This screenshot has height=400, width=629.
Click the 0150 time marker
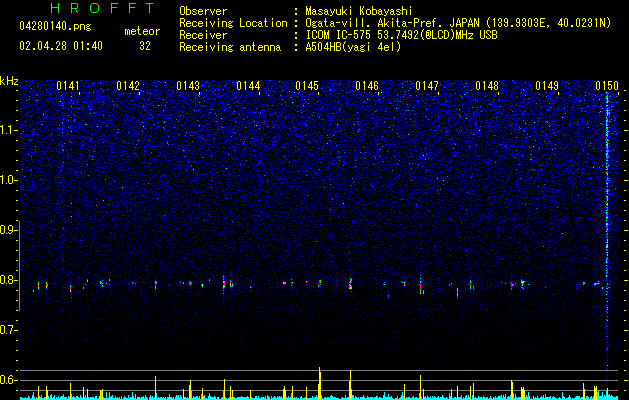point(607,86)
